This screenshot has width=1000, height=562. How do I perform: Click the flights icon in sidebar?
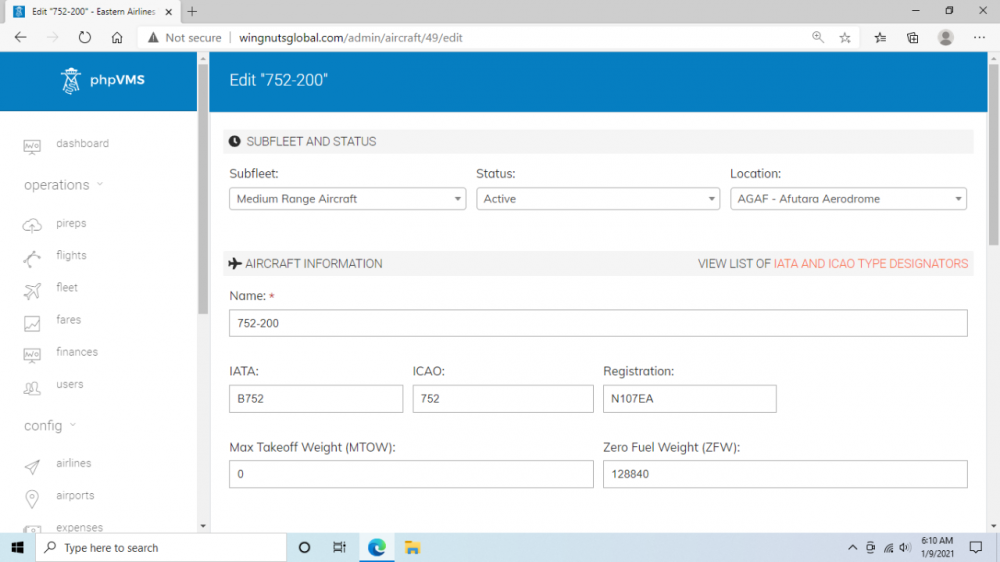pyautogui.click(x=32, y=258)
